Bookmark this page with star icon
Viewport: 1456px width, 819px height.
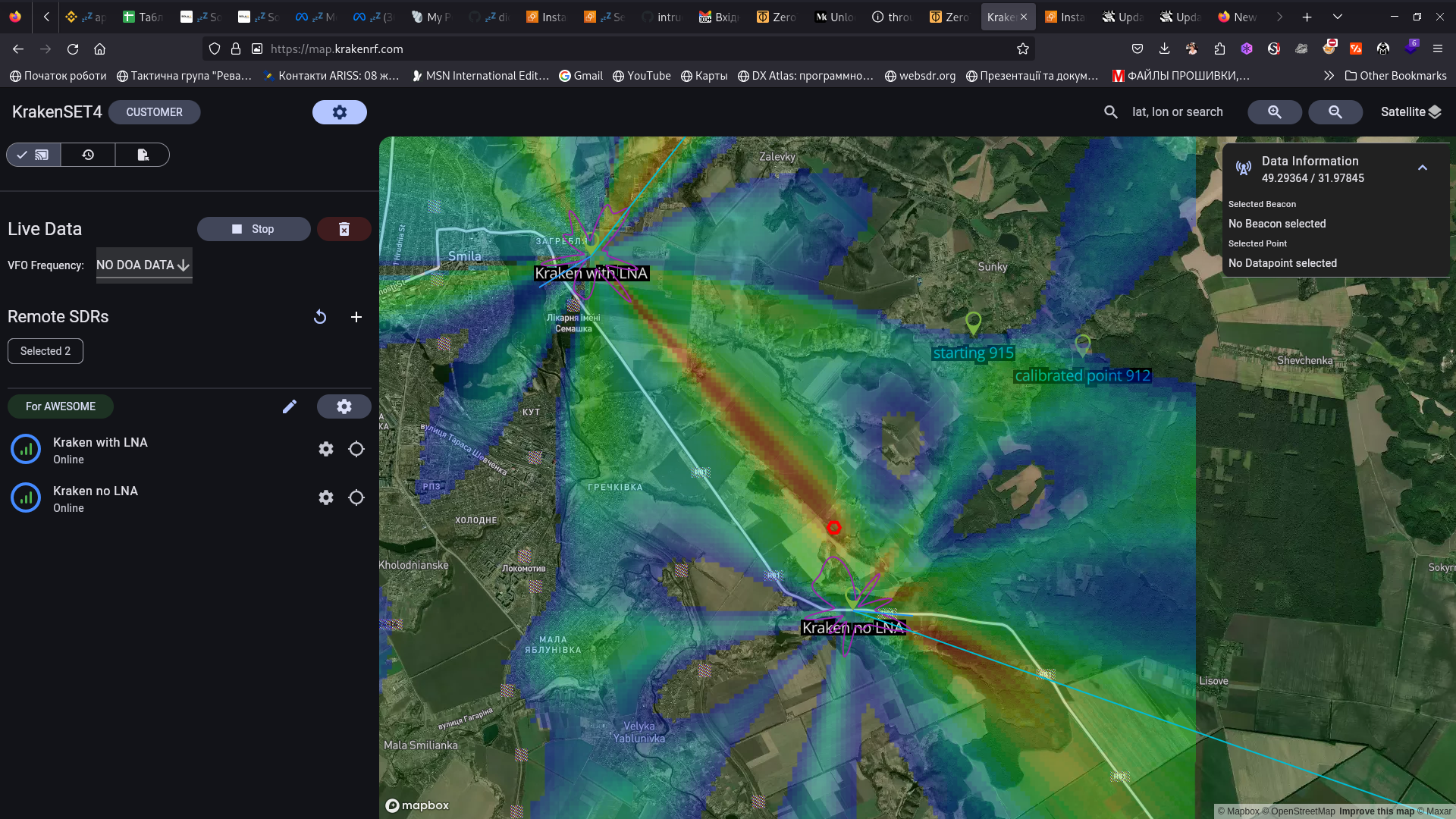point(1023,49)
